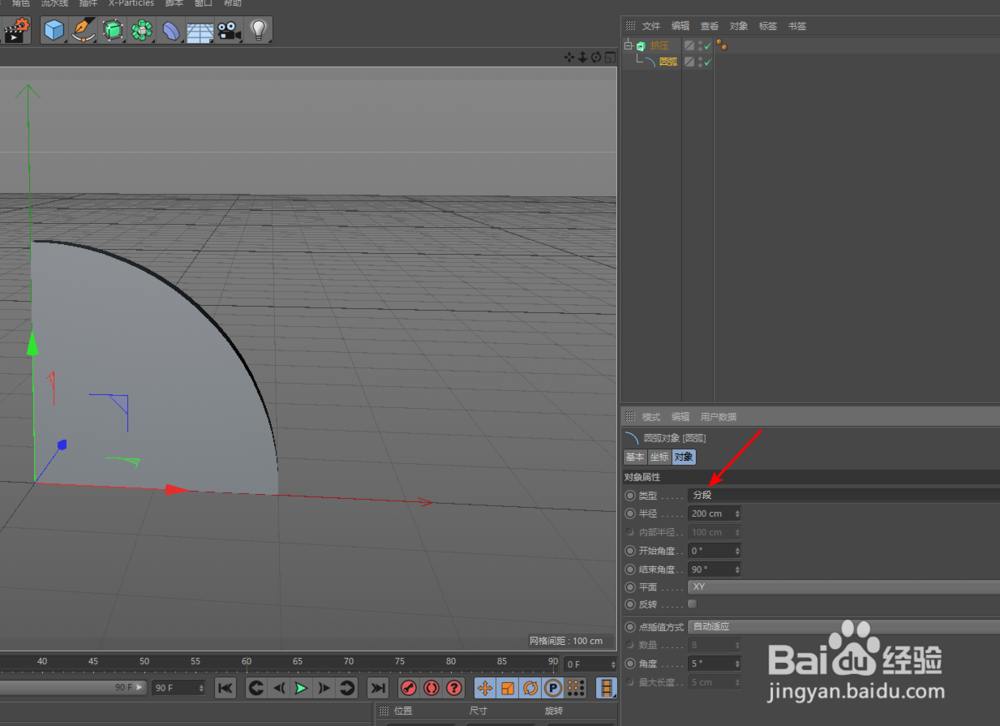This screenshot has width=1000, height=726.
Task: Collapse the Extrude object tree node
Action: [x=628, y=45]
